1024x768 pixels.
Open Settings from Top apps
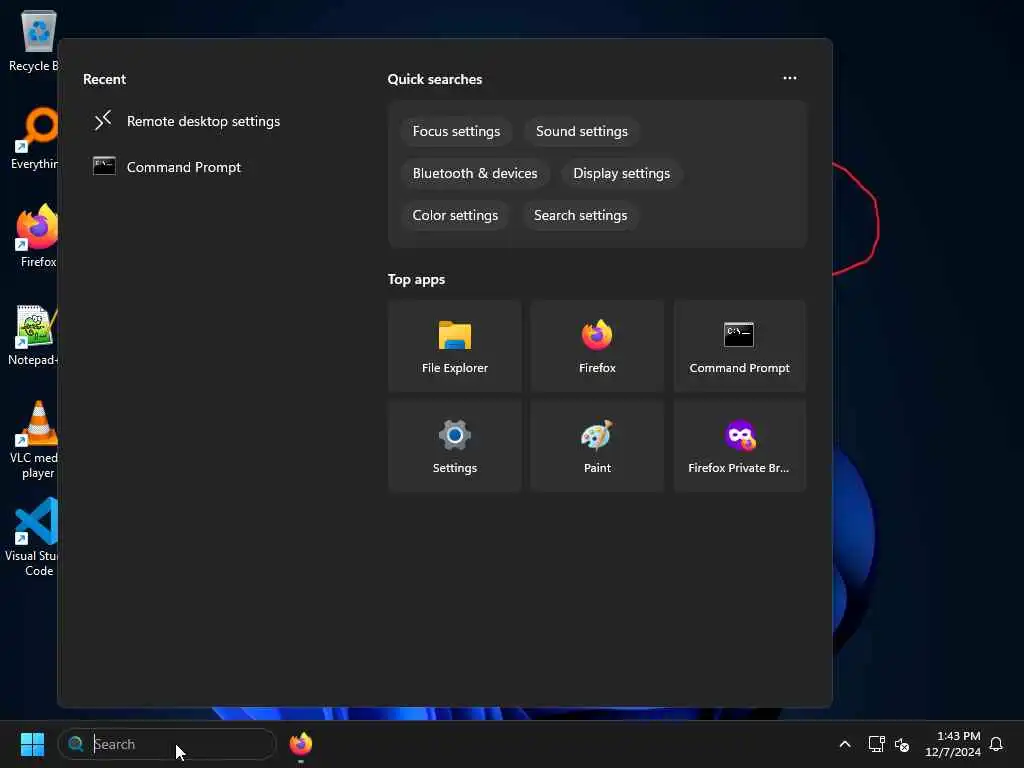tap(455, 446)
